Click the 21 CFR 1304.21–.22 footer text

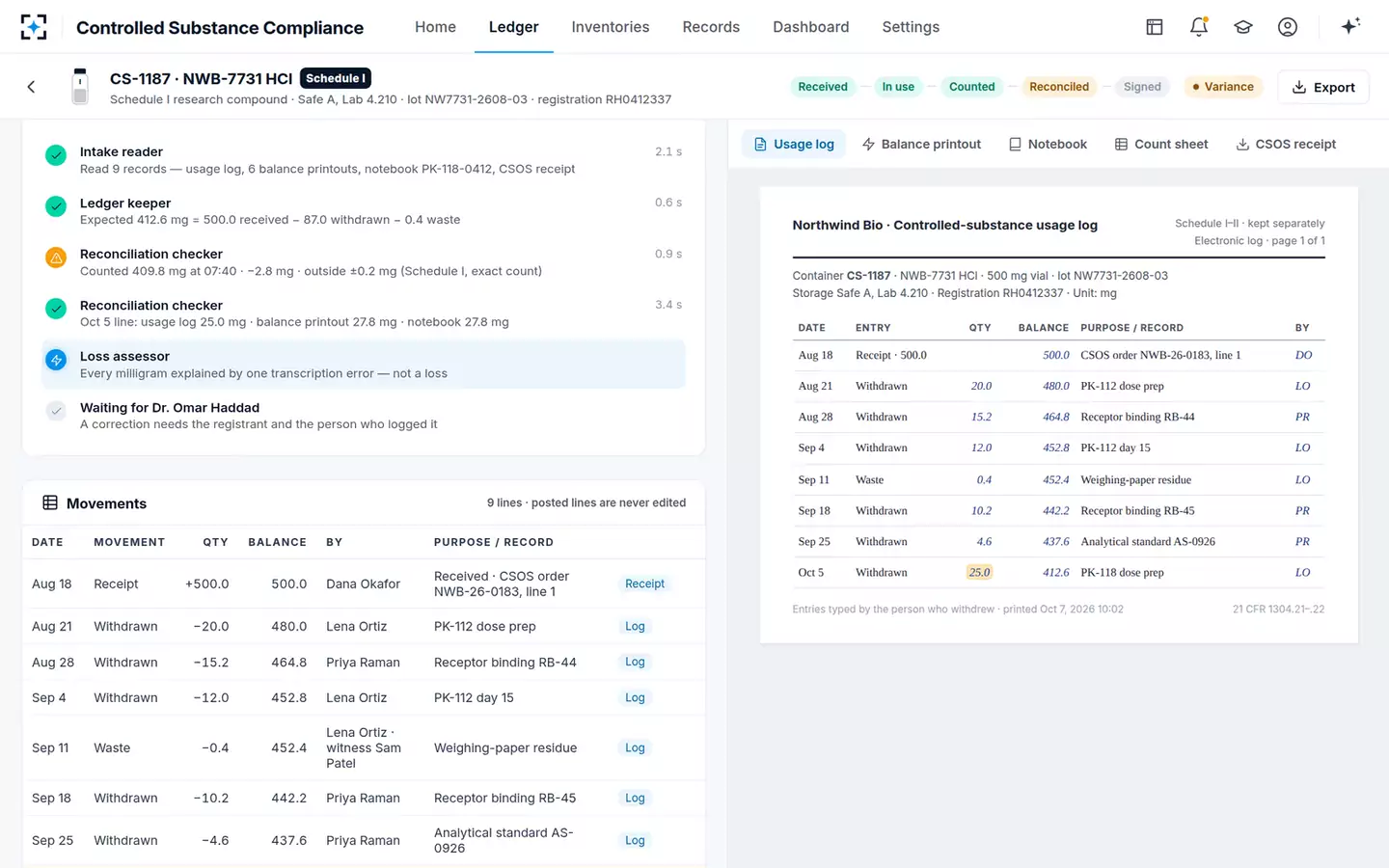(1278, 609)
